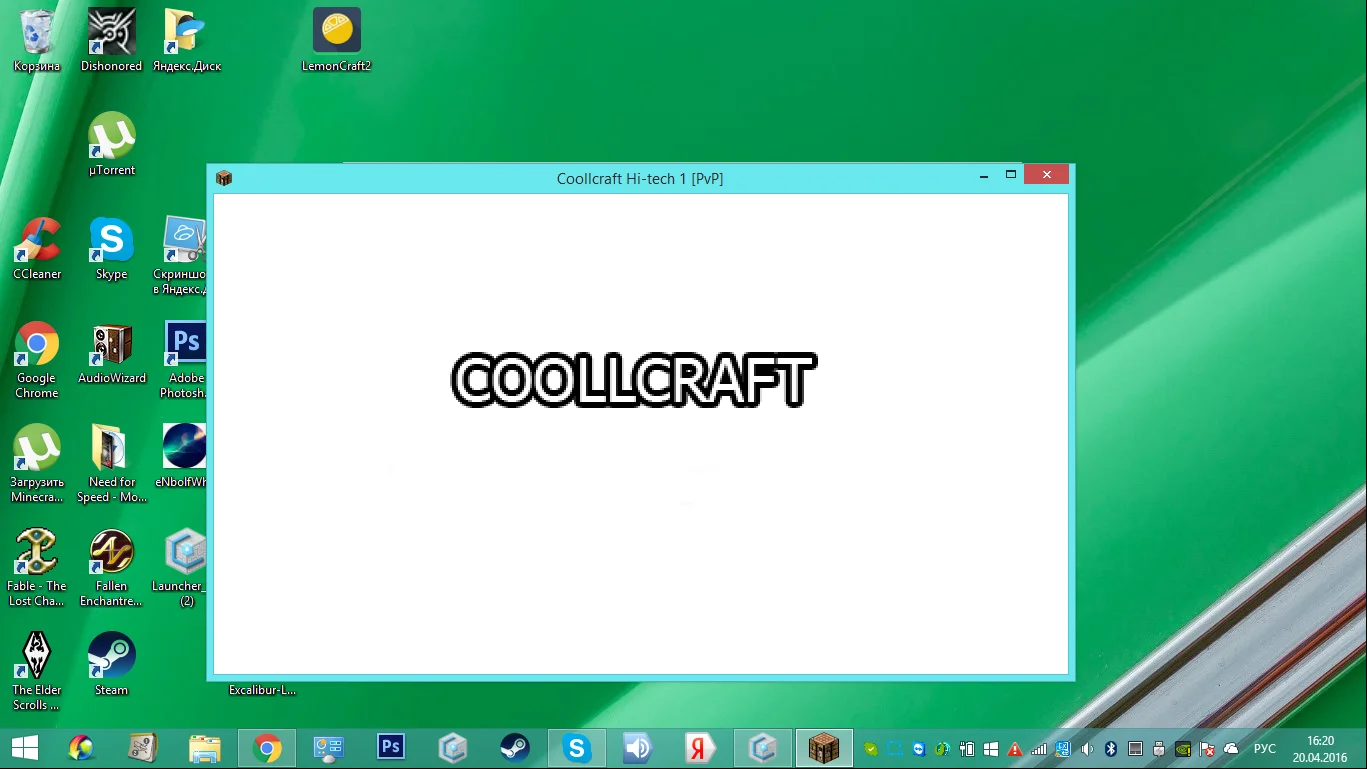Open the РУС input language switcher
The image size is (1367, 769).
tap(1265, 748)
